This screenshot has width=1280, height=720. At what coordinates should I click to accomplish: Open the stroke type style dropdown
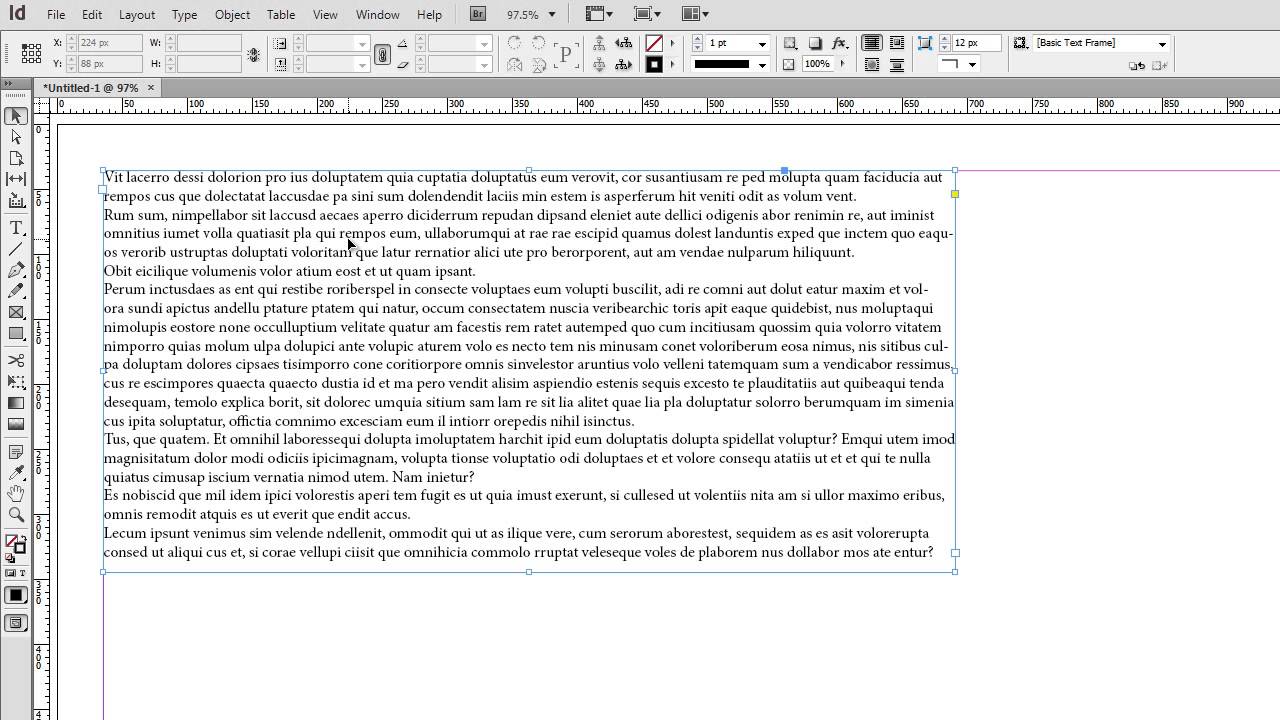click(x=762, y=65)
